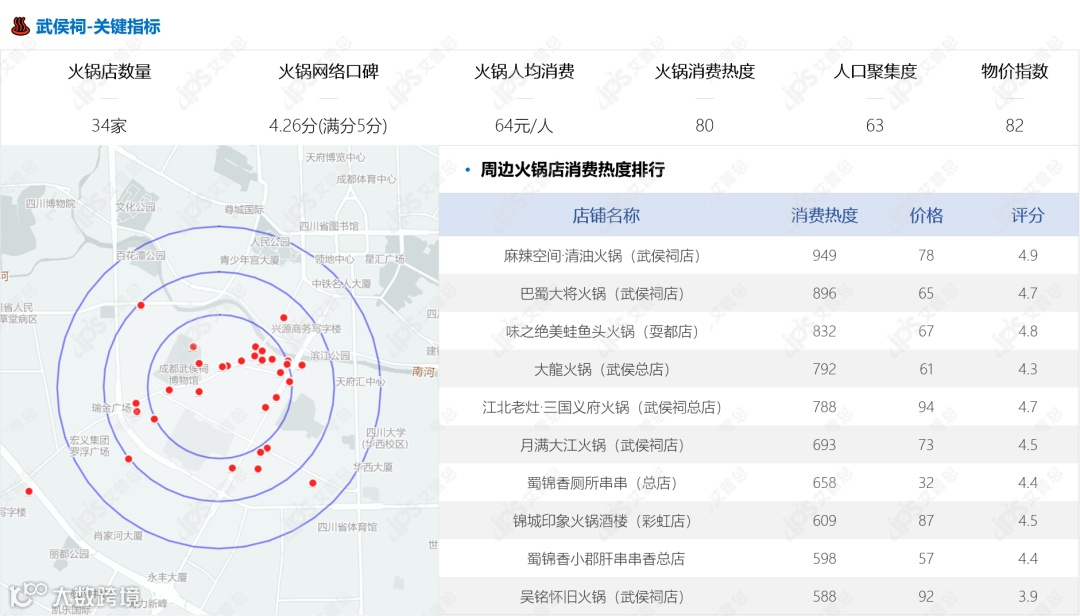Select the 火锅消费热度 metric label
Image resolution: width=1080 pixels, height=616 pixels.
(x=705, y=72)
